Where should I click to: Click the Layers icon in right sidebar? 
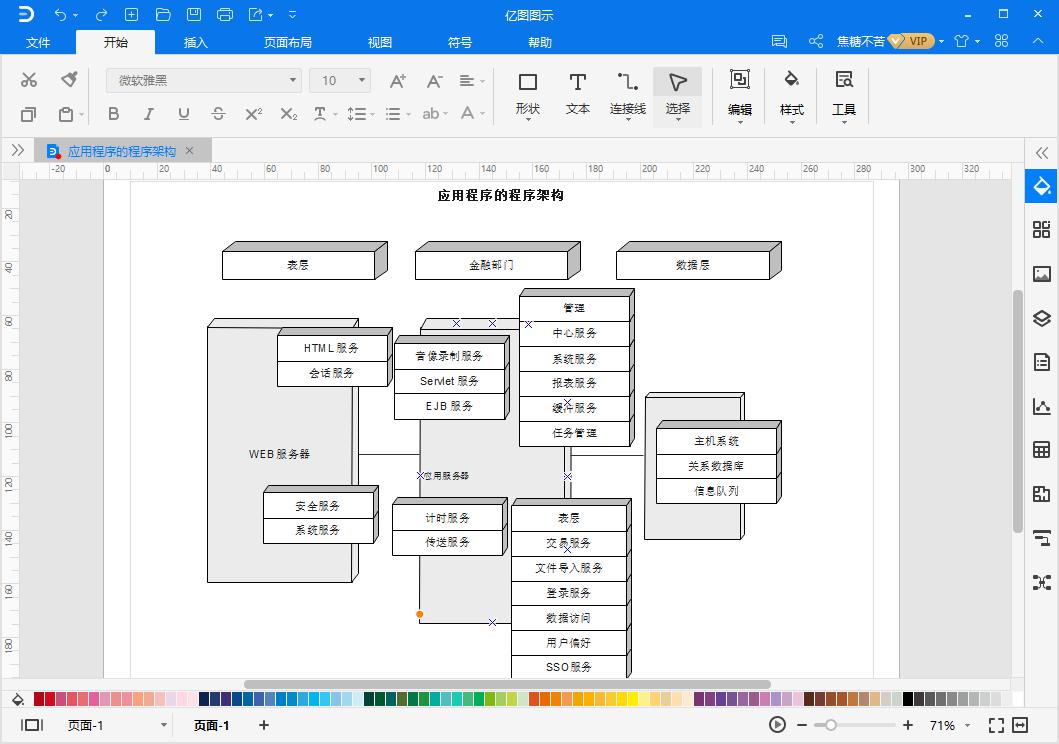coord(1041,318)
